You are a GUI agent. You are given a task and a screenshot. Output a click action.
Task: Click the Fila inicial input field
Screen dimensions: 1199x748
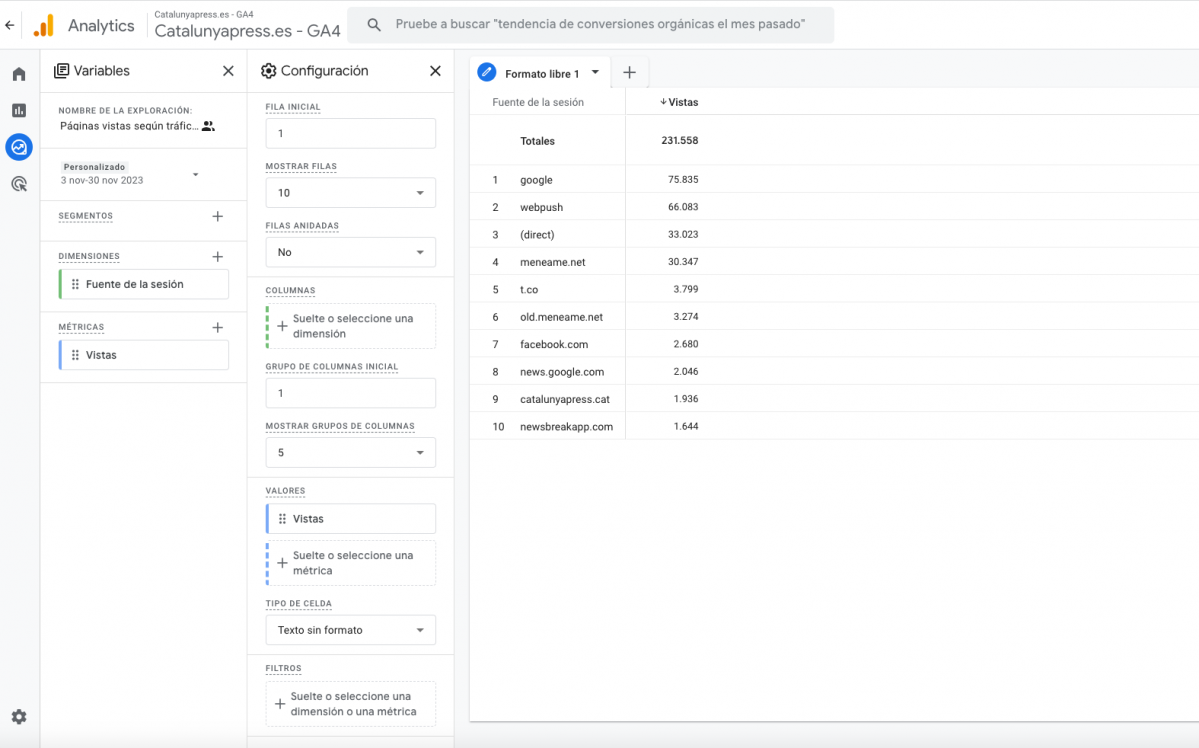click(x=350, y=133)
